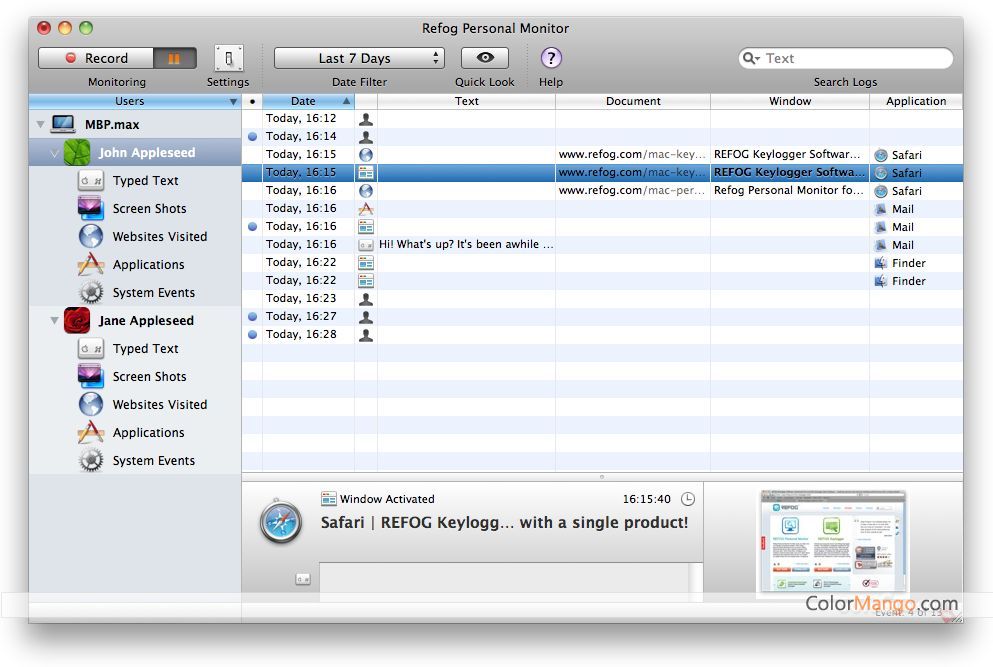The image size is (993, 667).
Task: Open Jane's Applications log
Action: [148, 433]
